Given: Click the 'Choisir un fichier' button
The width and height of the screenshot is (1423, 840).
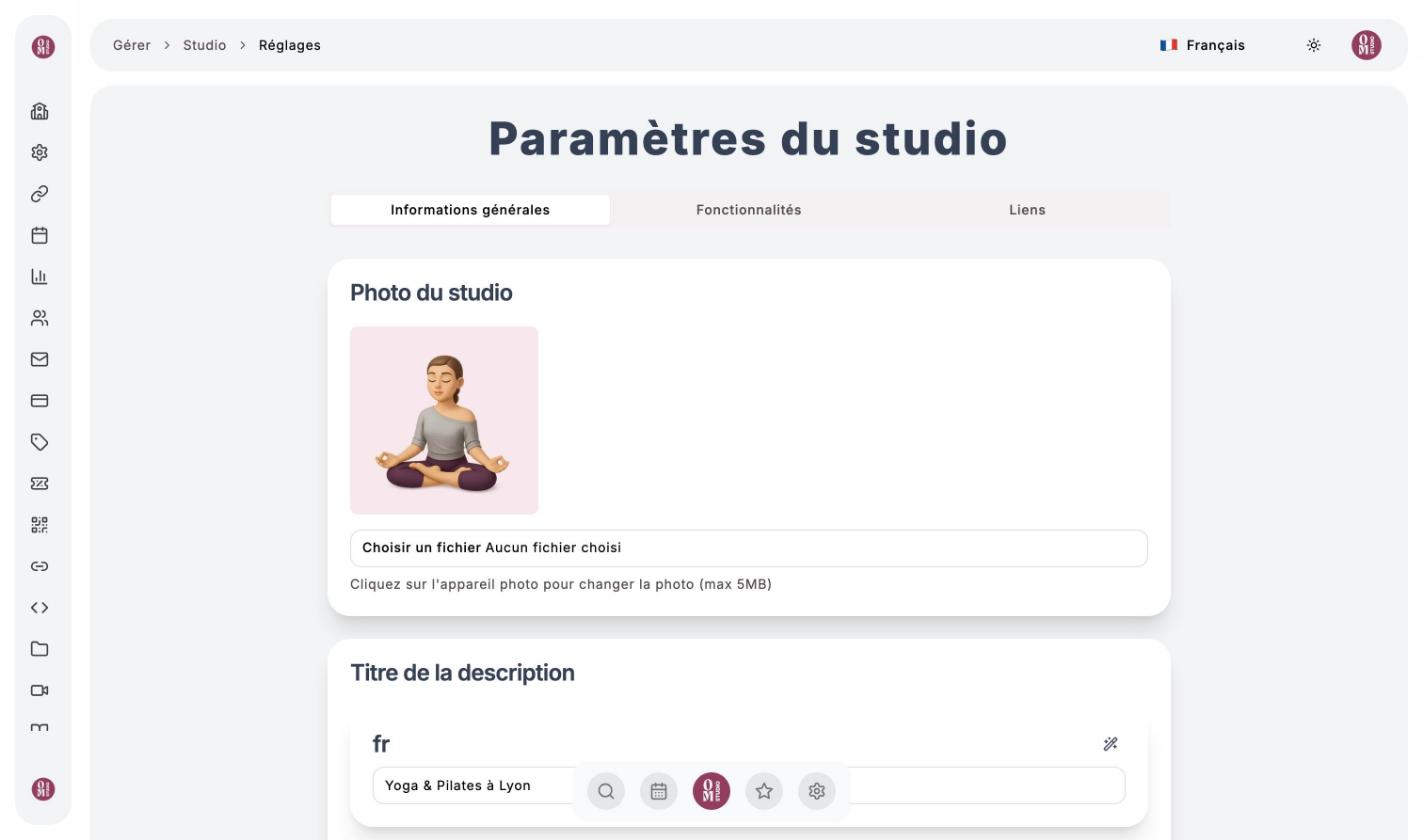Looking at the screenshot, I should click(x=421, y=548).
